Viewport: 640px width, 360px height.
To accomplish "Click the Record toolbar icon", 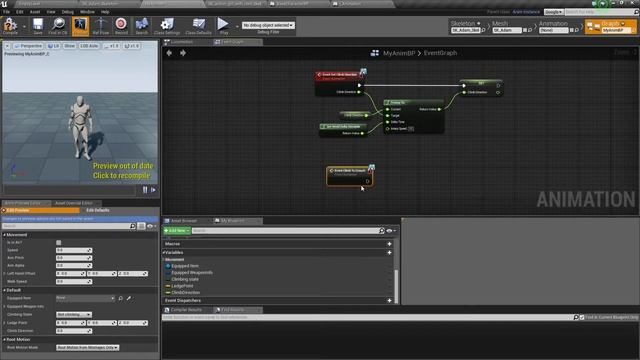I will (x=121, y=26).
